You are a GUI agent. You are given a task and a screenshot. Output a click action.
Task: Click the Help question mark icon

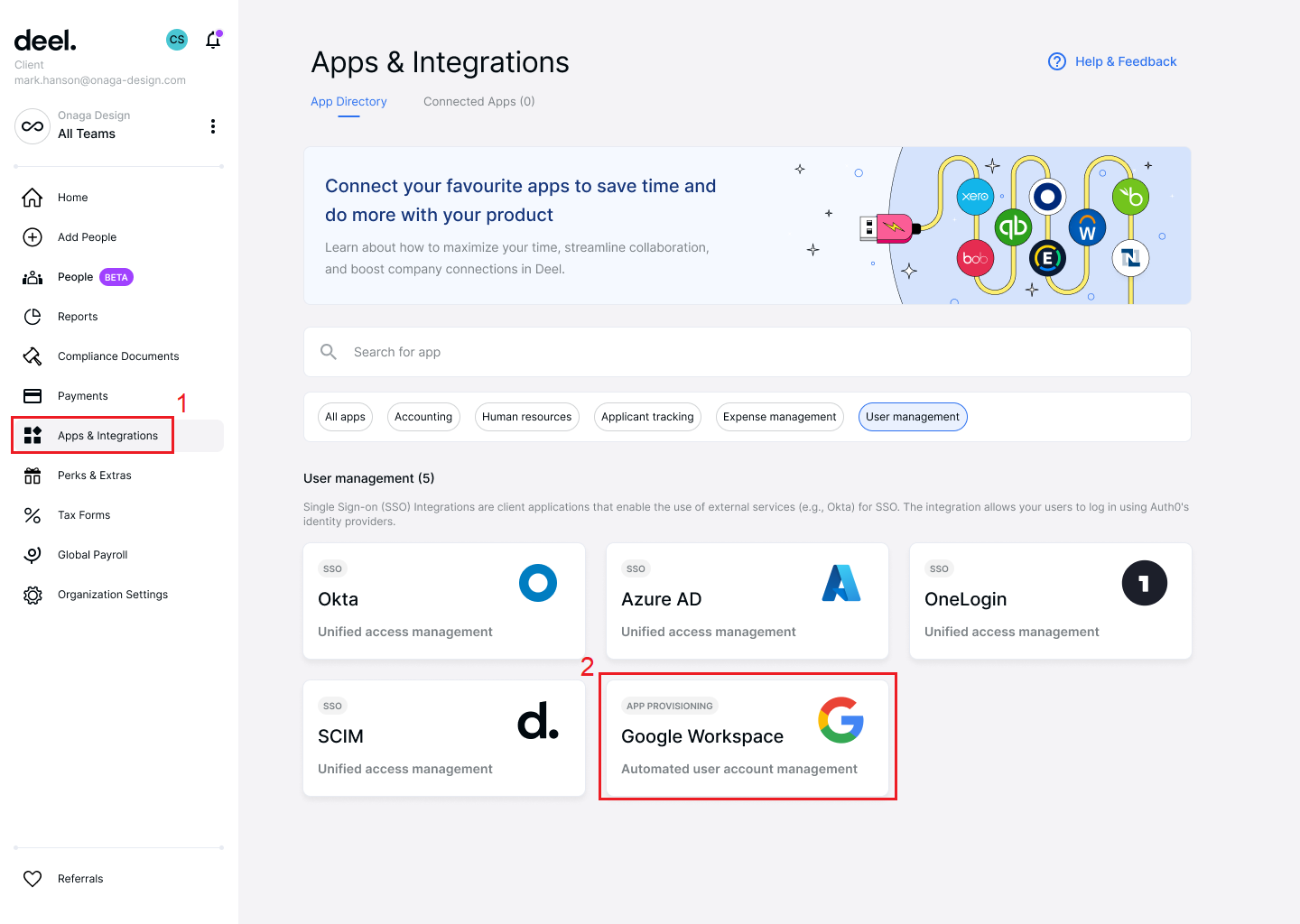coord(1057,61)
